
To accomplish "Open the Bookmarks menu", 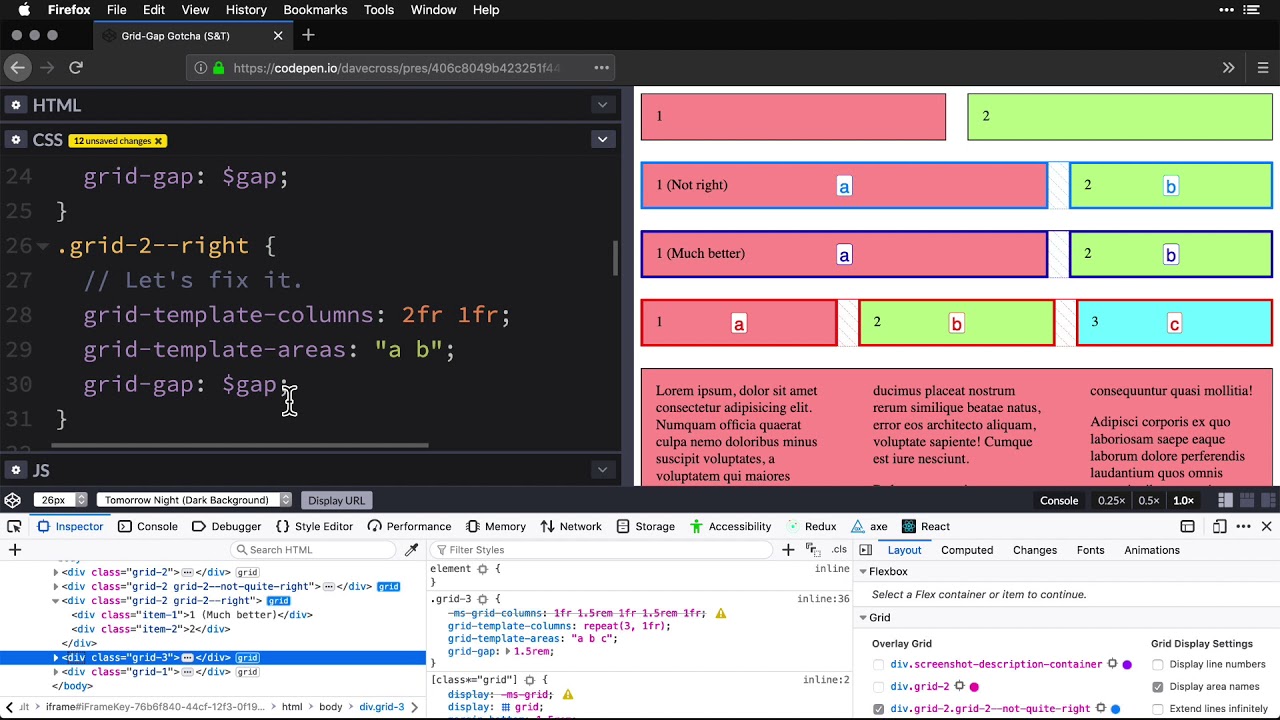I will [315, 10].
